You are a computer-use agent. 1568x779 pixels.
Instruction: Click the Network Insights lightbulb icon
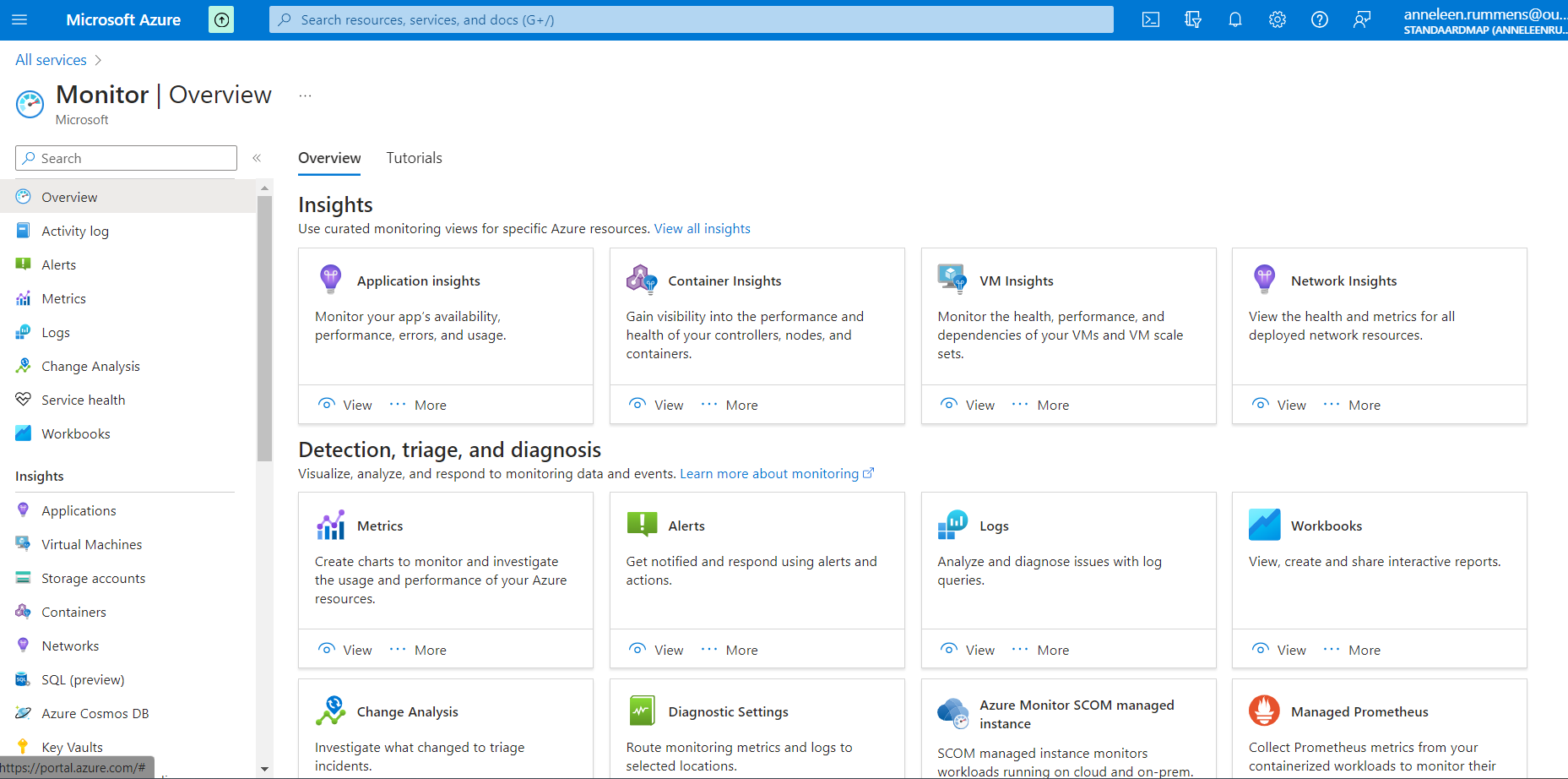pos(1265,278)
